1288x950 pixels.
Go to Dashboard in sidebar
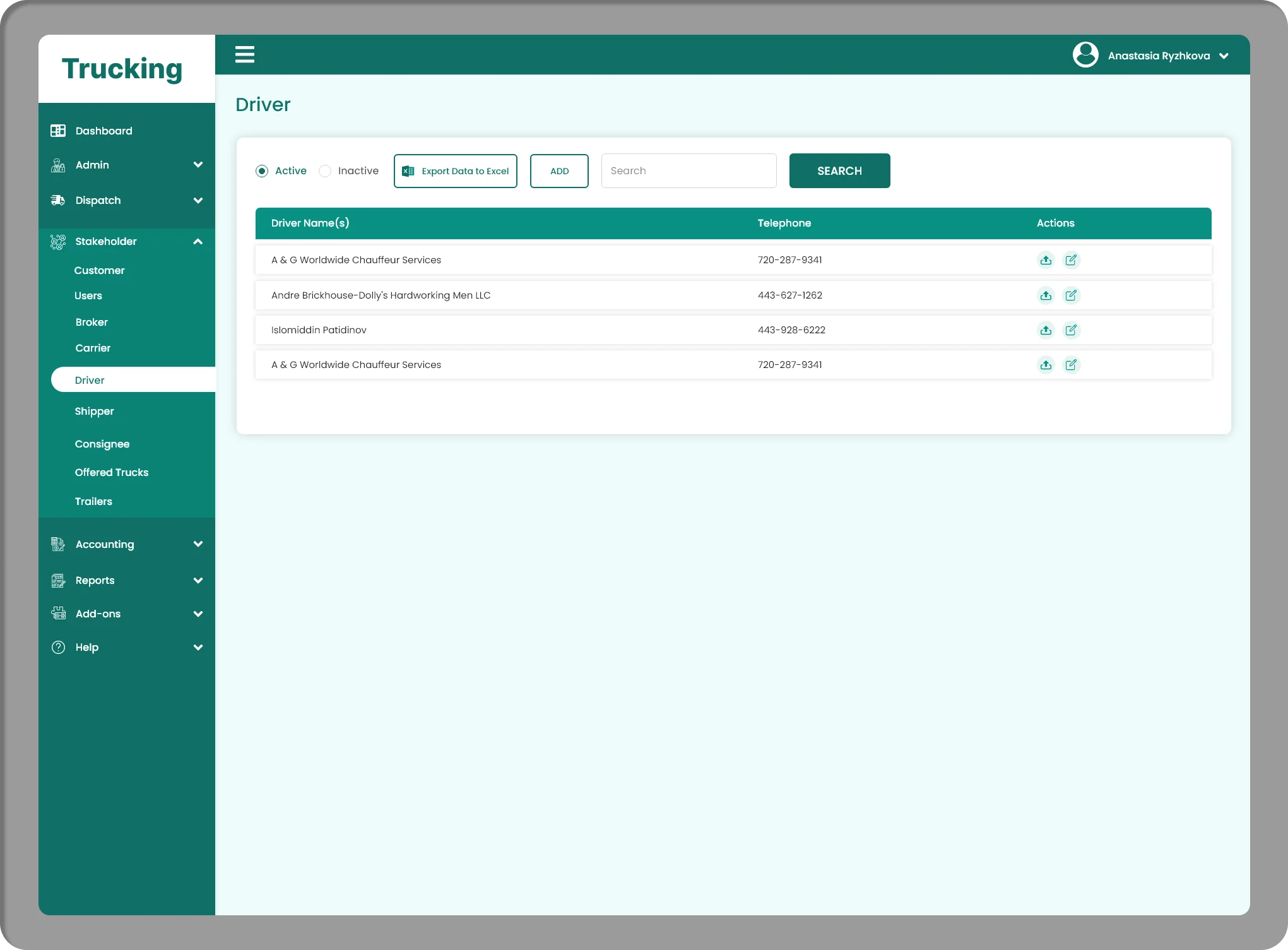pyautogui.click(x=103, y=131)
